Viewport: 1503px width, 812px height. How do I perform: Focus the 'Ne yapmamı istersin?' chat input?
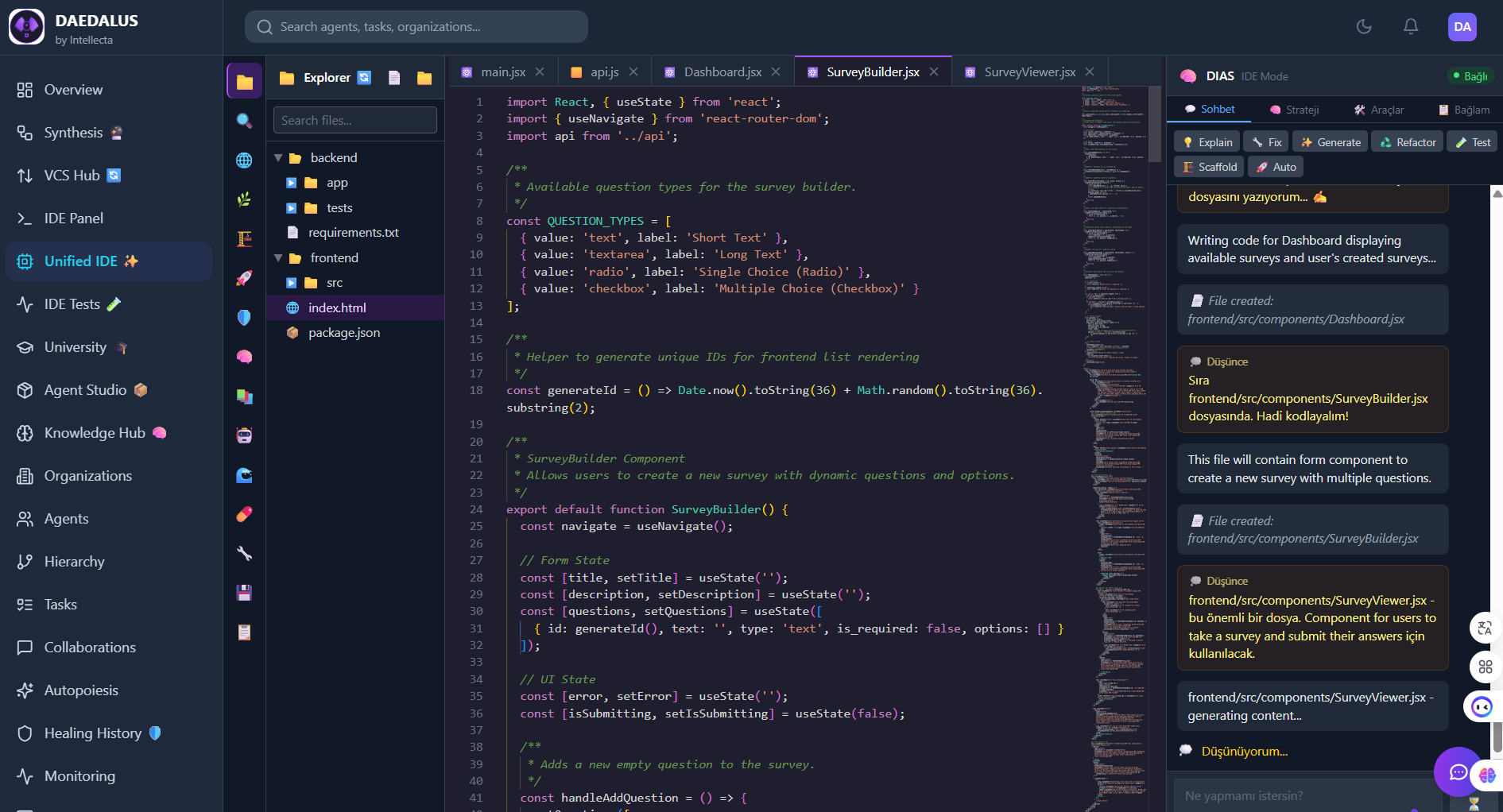(1308, 795)
